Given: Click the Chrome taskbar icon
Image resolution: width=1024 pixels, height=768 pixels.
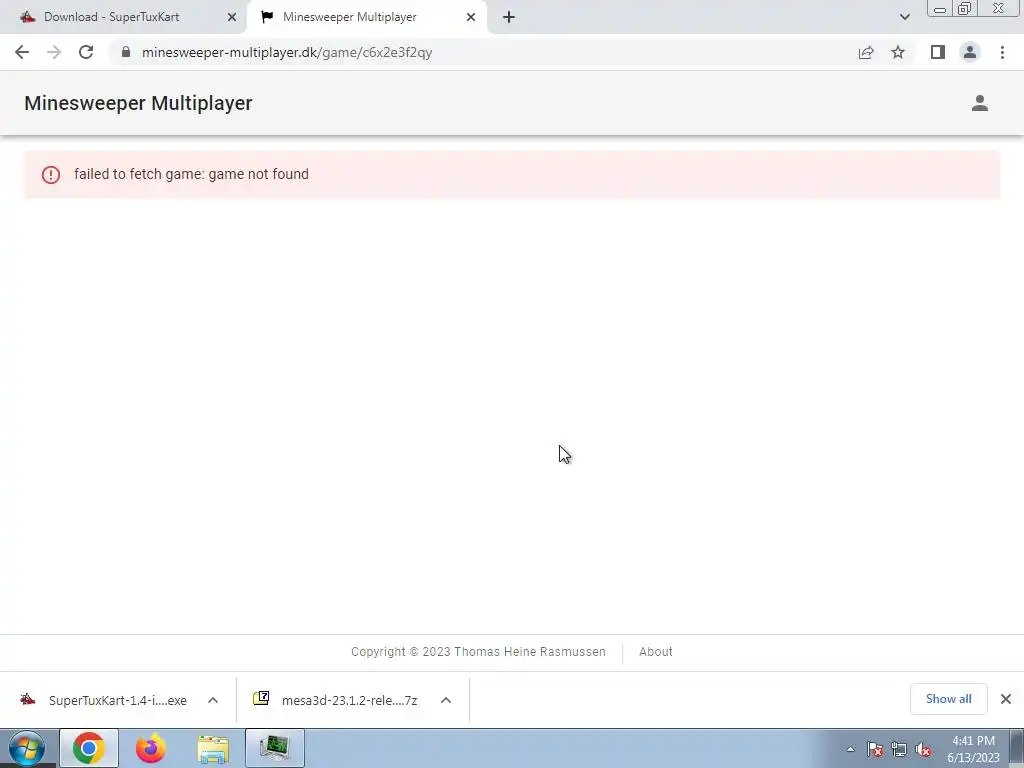Looking at the screenshot, I should (89, 748).
